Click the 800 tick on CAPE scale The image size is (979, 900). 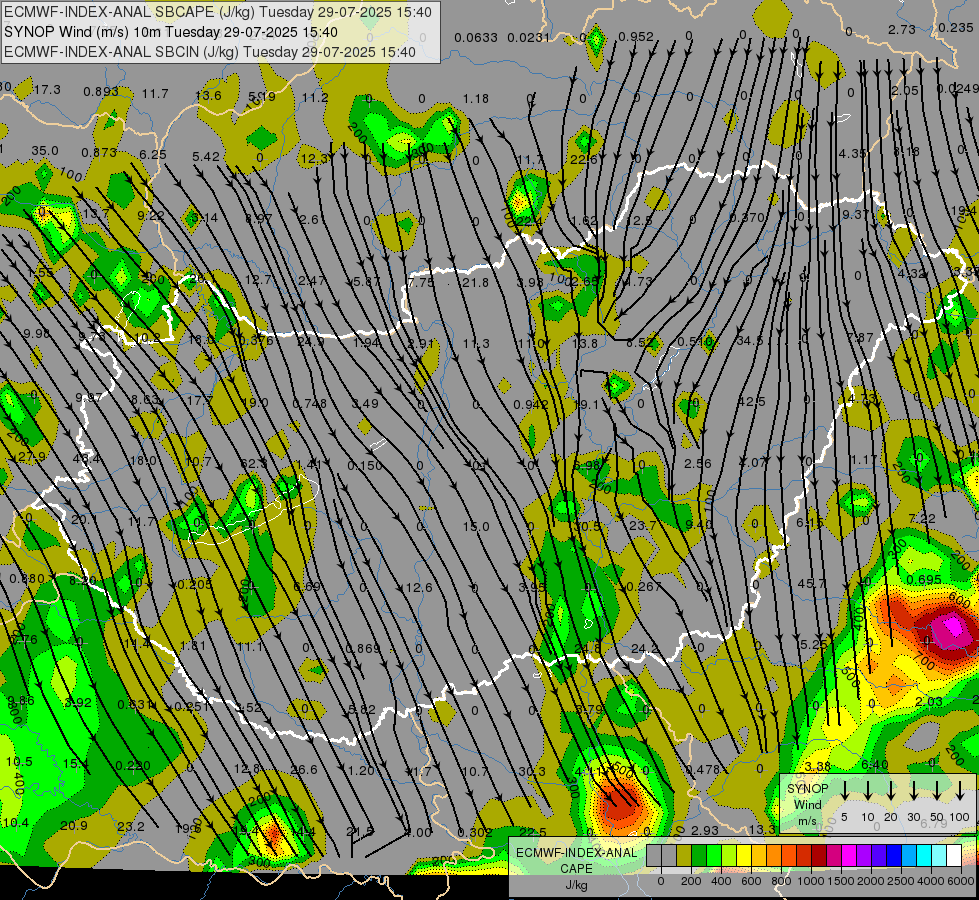click(x=781, y=881)
